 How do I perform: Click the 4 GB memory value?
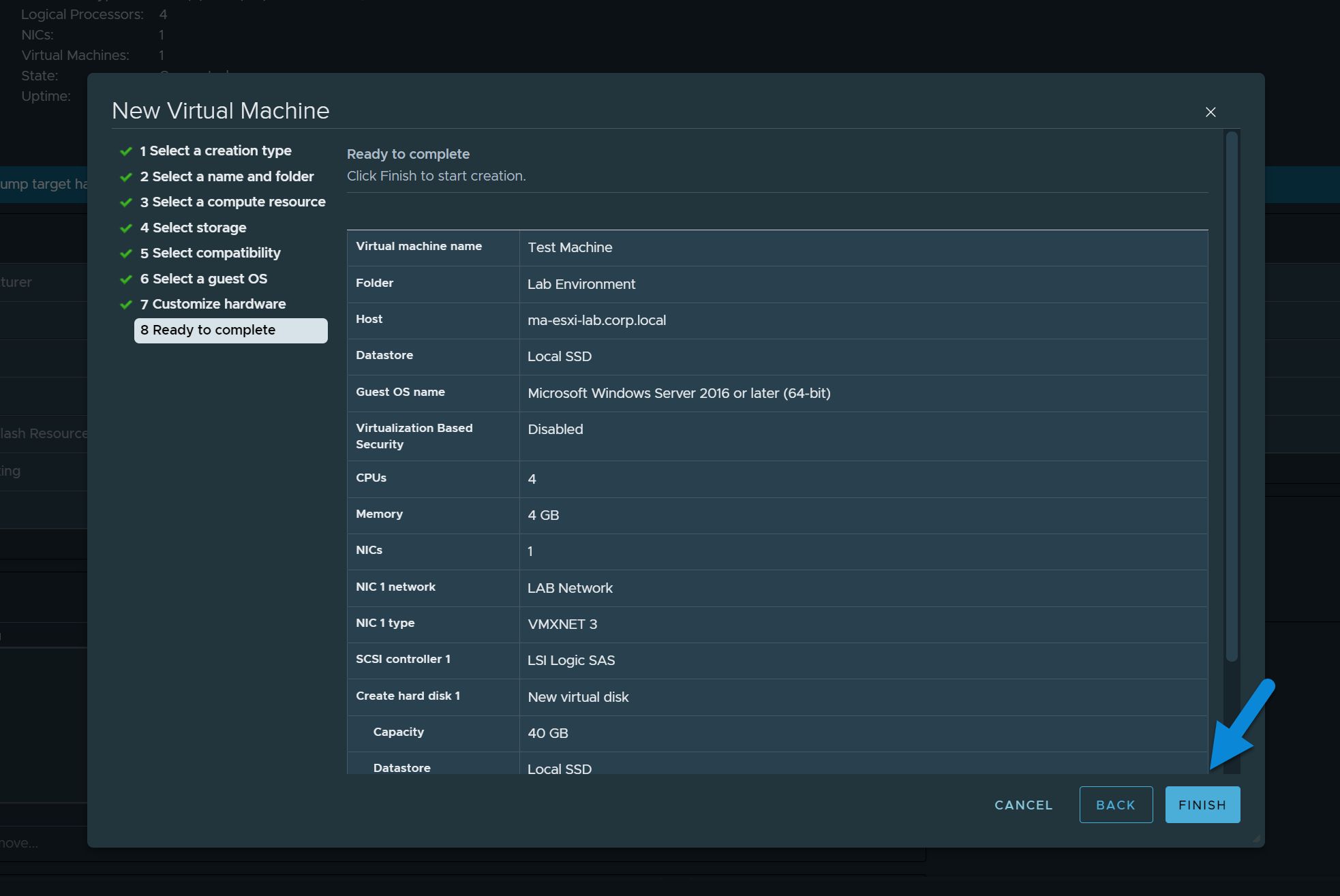coord(543,515)
